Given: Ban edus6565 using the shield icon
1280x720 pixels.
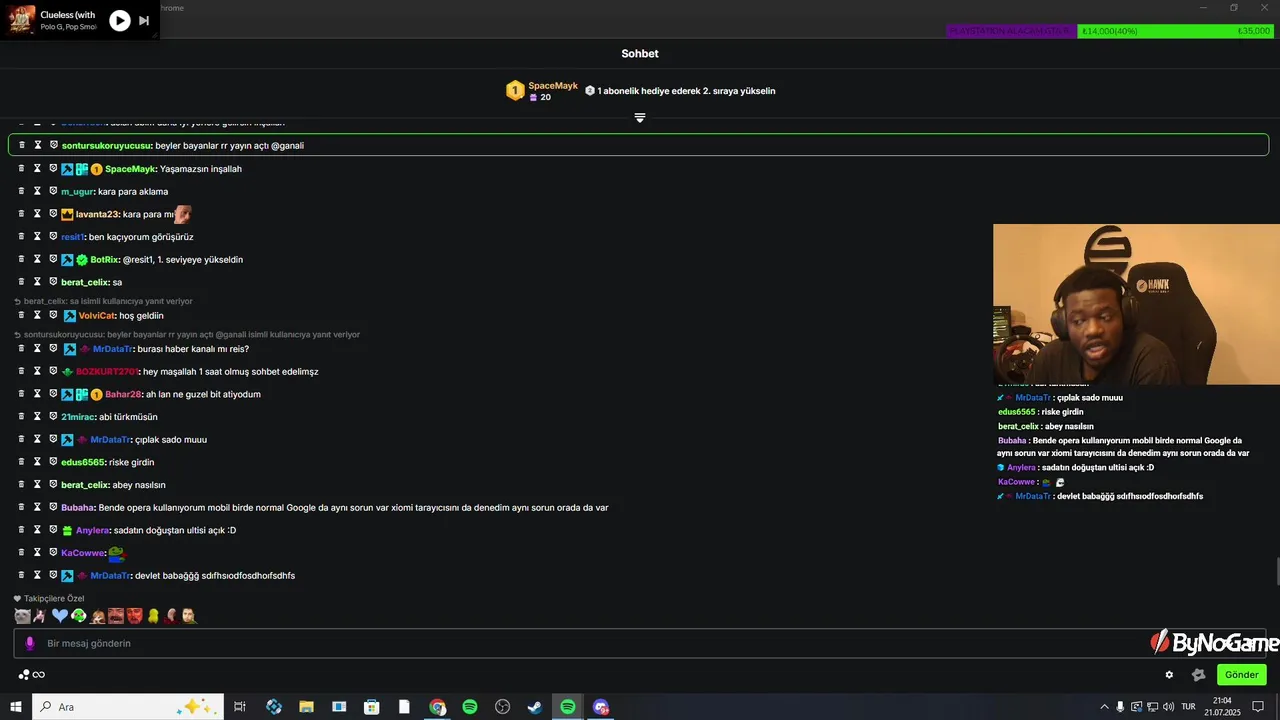Looking at the screenshot, I should [x=54, y=462].
